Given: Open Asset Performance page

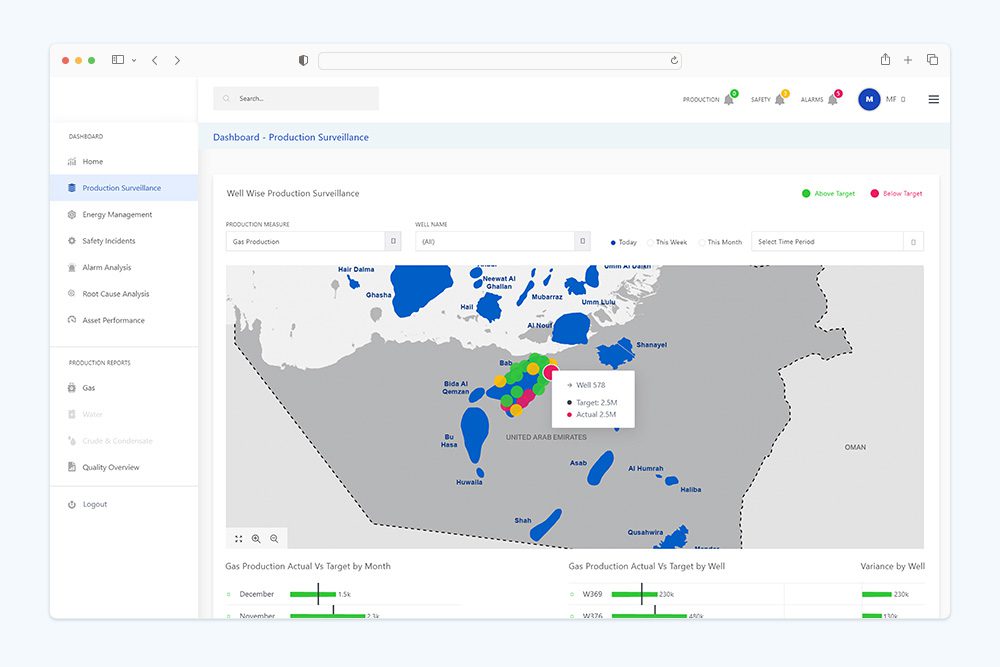Looking at the screenshot, I should (x=124, y=320).
